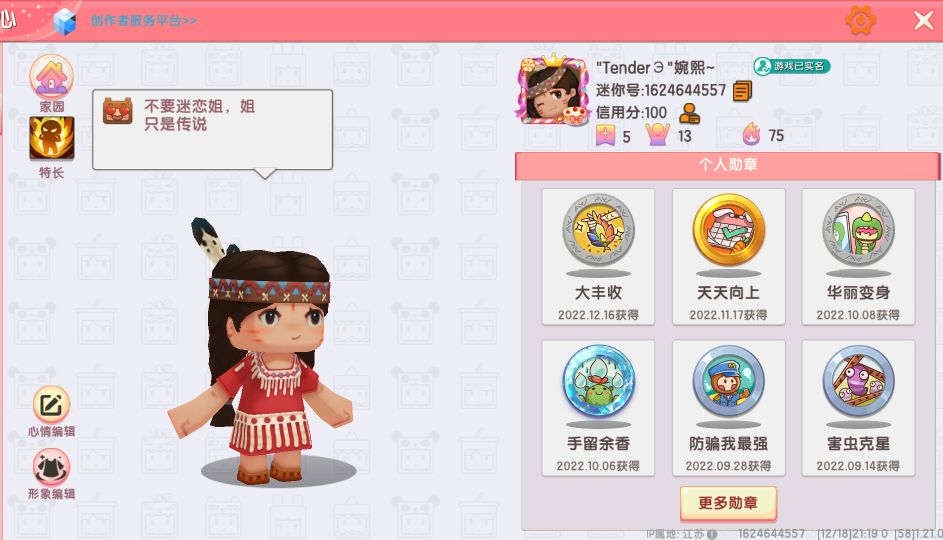Click the fans icon showing 13
943x540 pixels.
(x=657, y=135)
